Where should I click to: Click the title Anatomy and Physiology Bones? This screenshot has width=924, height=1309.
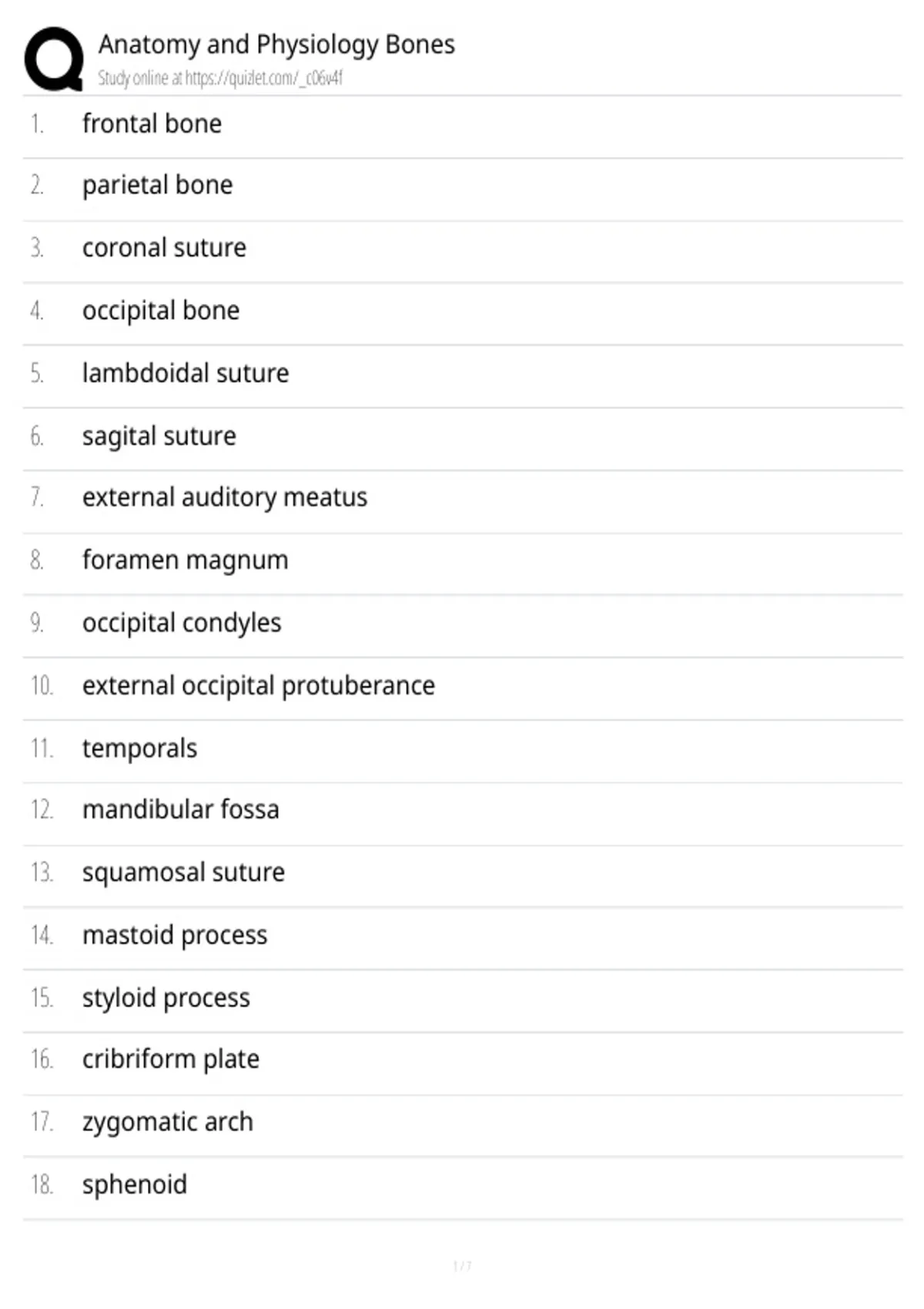[276, 45]
